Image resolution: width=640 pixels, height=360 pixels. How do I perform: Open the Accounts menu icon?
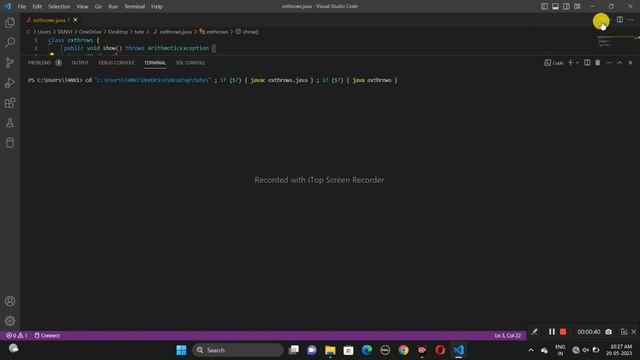point(10,301)
